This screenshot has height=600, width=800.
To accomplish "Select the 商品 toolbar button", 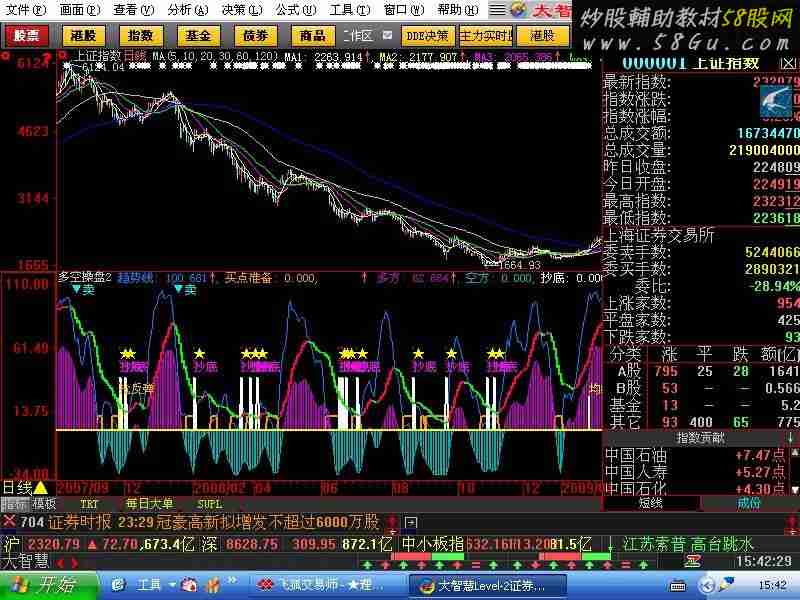I will [313, 36].
